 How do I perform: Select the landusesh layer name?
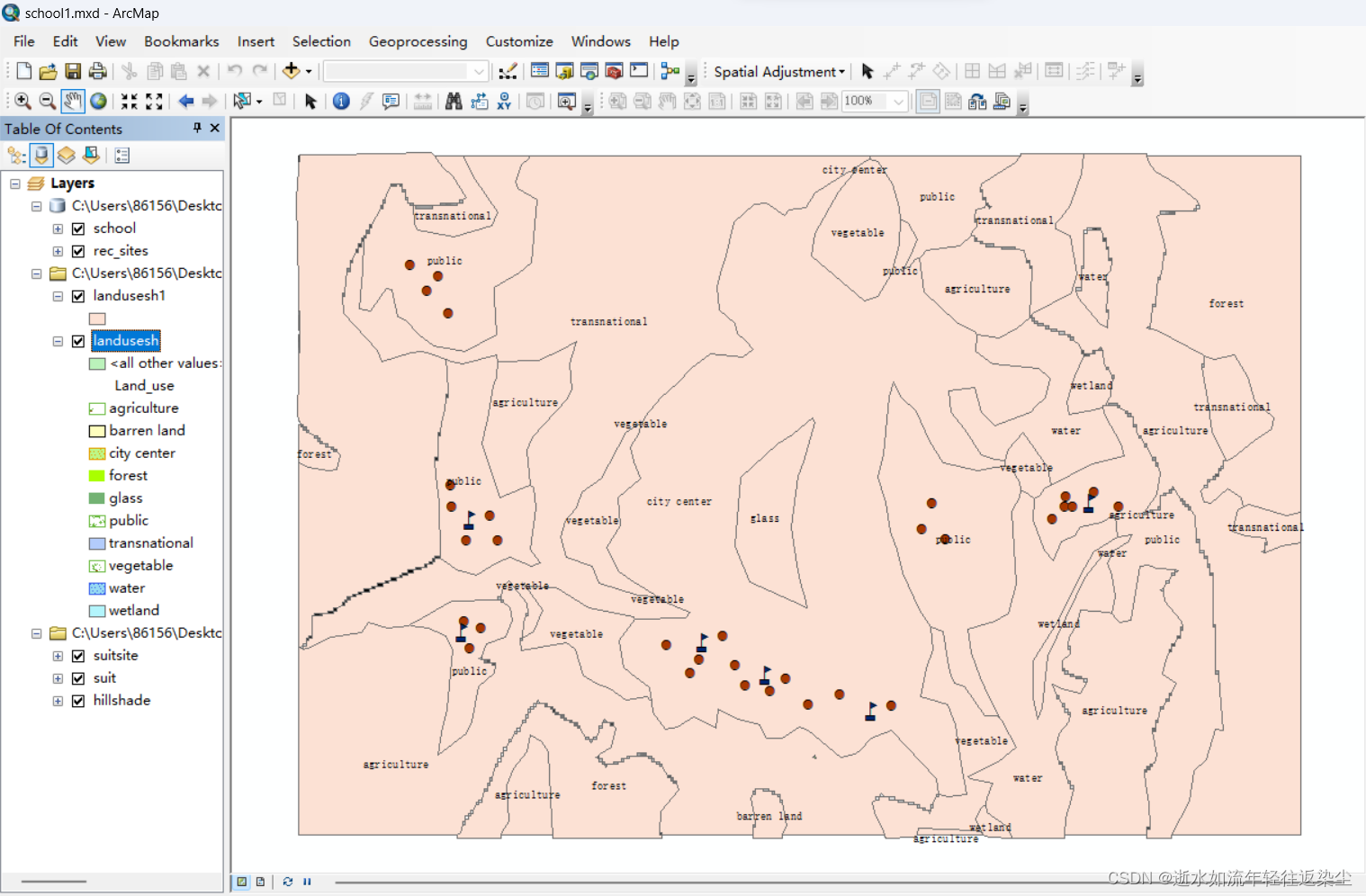point(126,341)
